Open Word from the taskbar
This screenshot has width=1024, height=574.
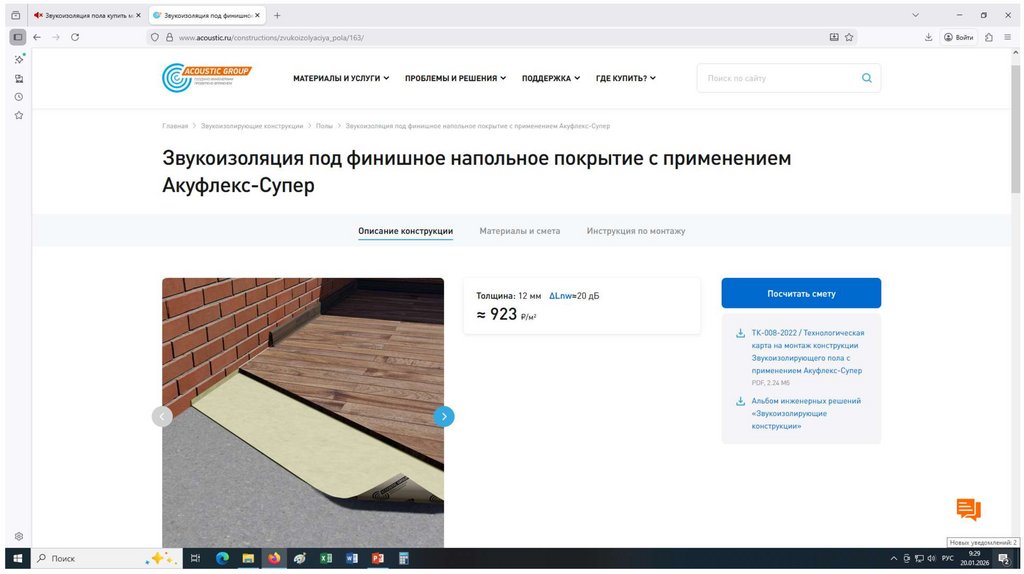352,558
